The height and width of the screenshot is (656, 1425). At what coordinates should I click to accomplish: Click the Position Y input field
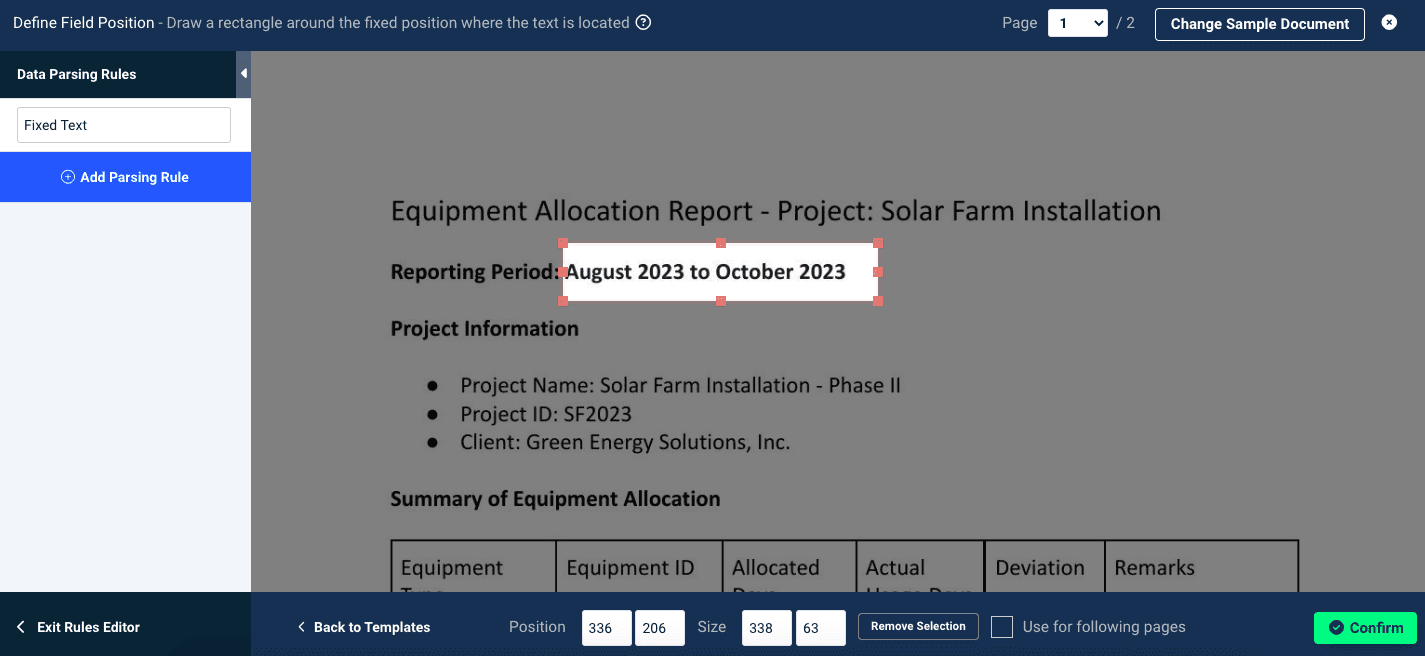point(659,628)
